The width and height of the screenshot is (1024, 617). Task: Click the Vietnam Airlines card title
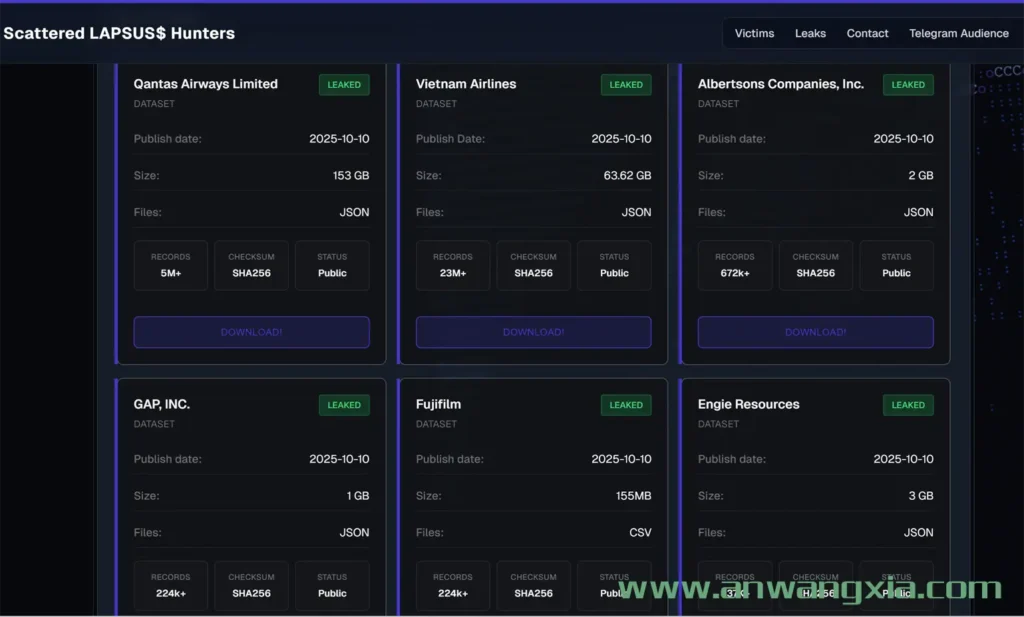coord(466,84)
